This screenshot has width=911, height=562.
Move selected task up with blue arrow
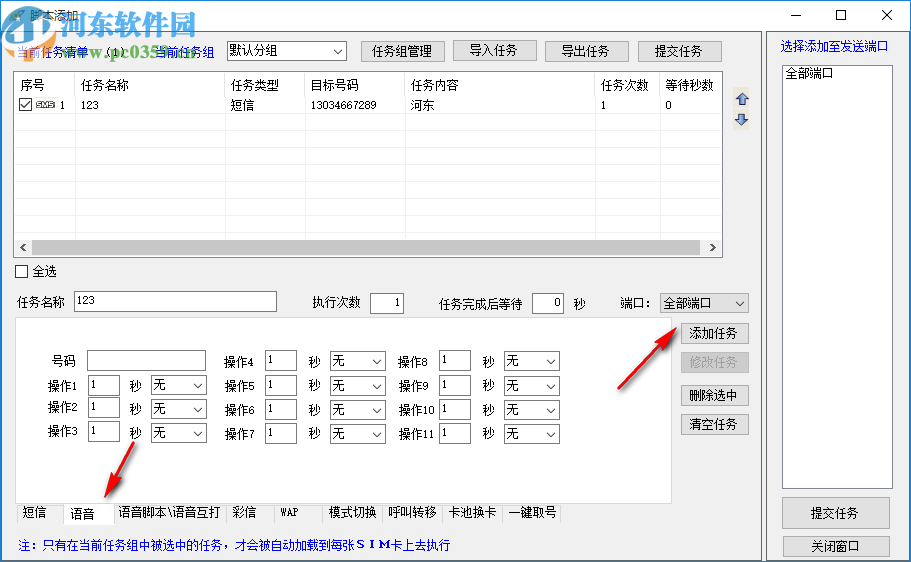pos(741,99)
